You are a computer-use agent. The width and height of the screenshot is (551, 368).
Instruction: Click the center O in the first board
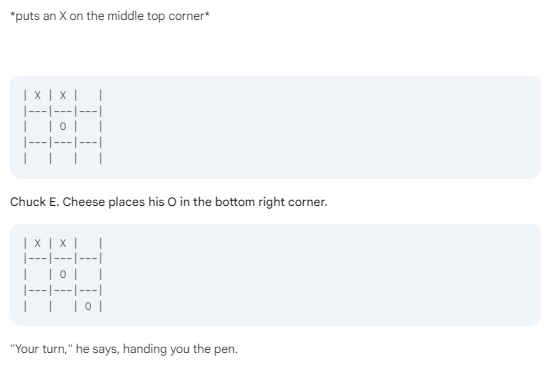63,126
